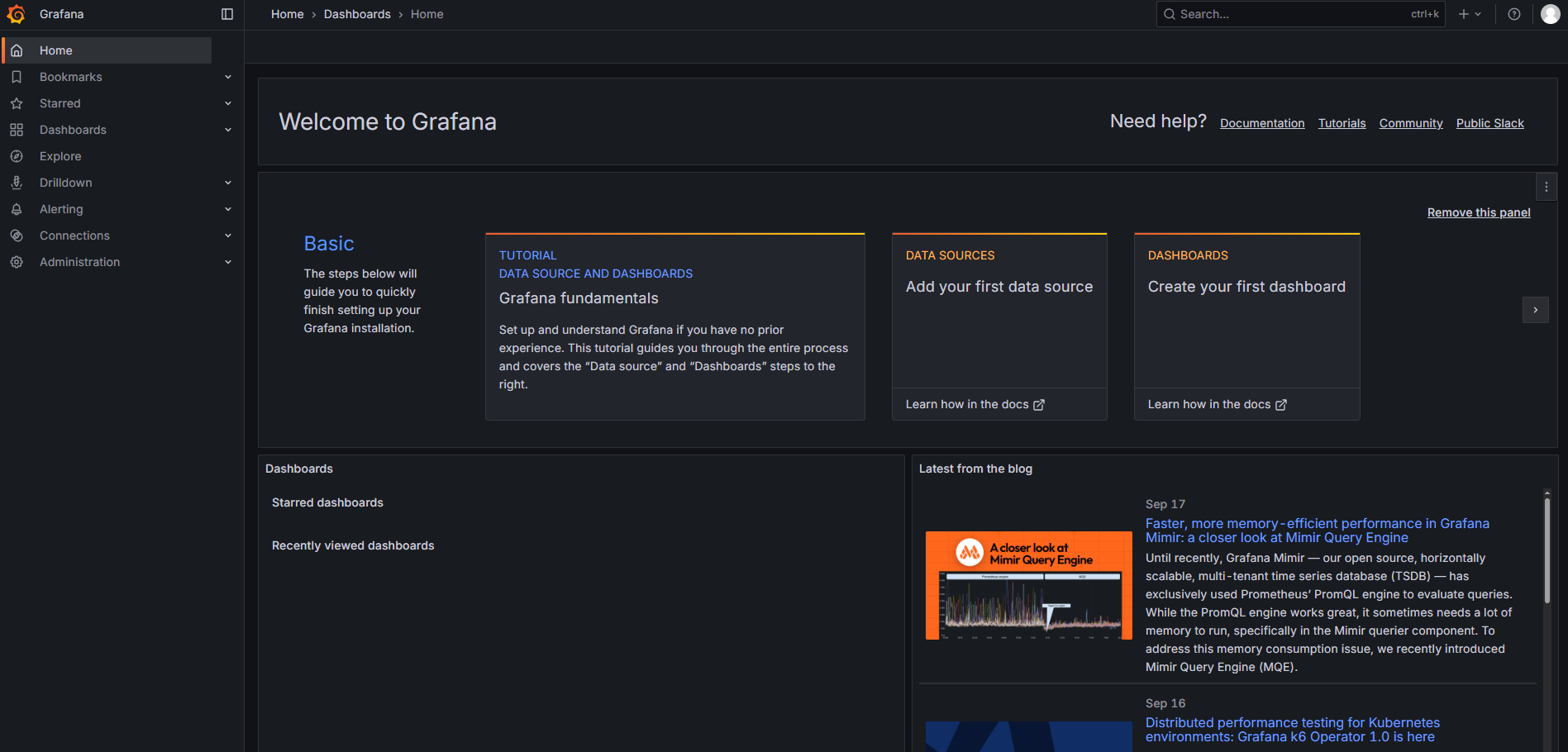1568x752 pixels.
Task: Click Learn how in docs for dashboards
Action: (1218, 404)
